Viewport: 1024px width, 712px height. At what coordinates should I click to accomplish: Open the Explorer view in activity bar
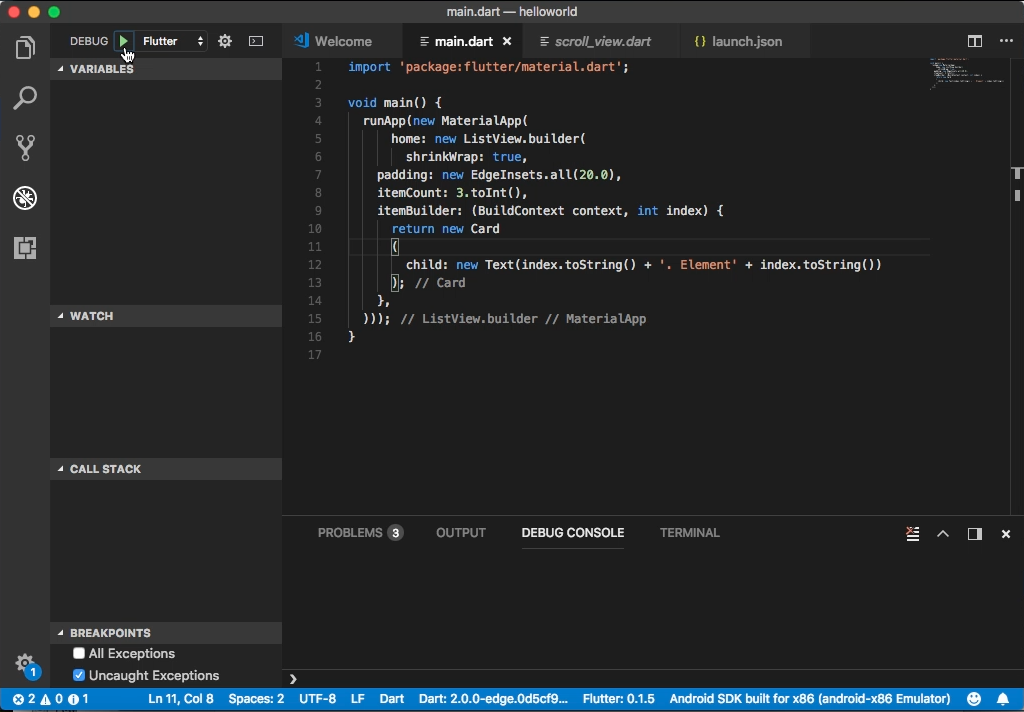click(25, 48)
